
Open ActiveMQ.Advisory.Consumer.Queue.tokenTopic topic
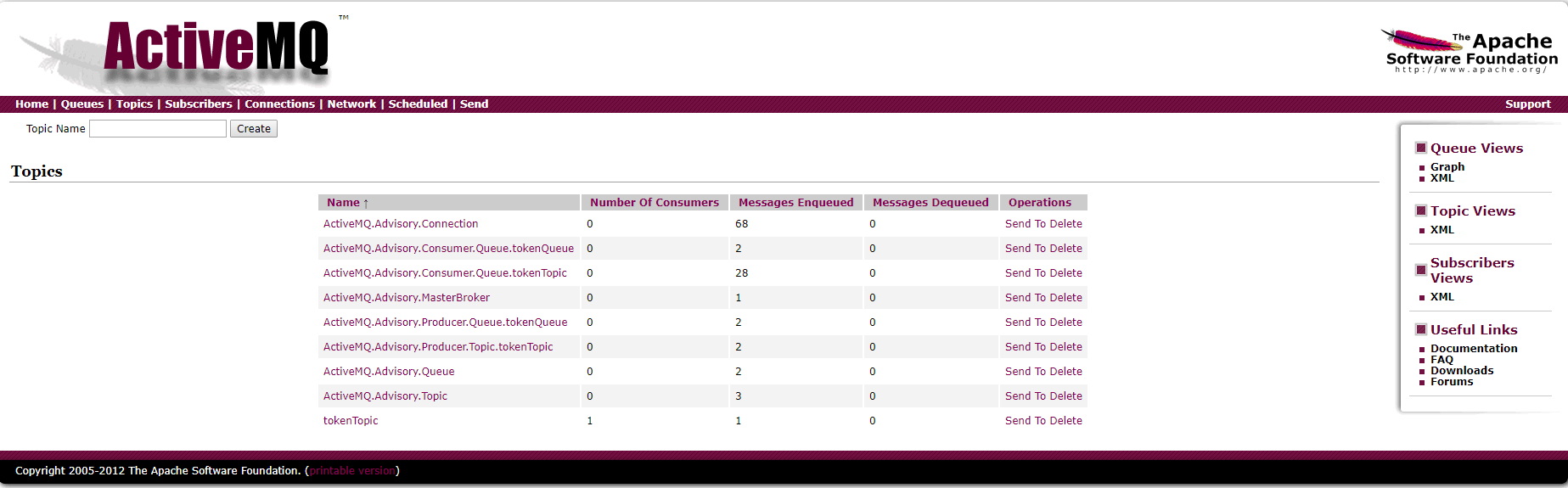coord(445,273)
